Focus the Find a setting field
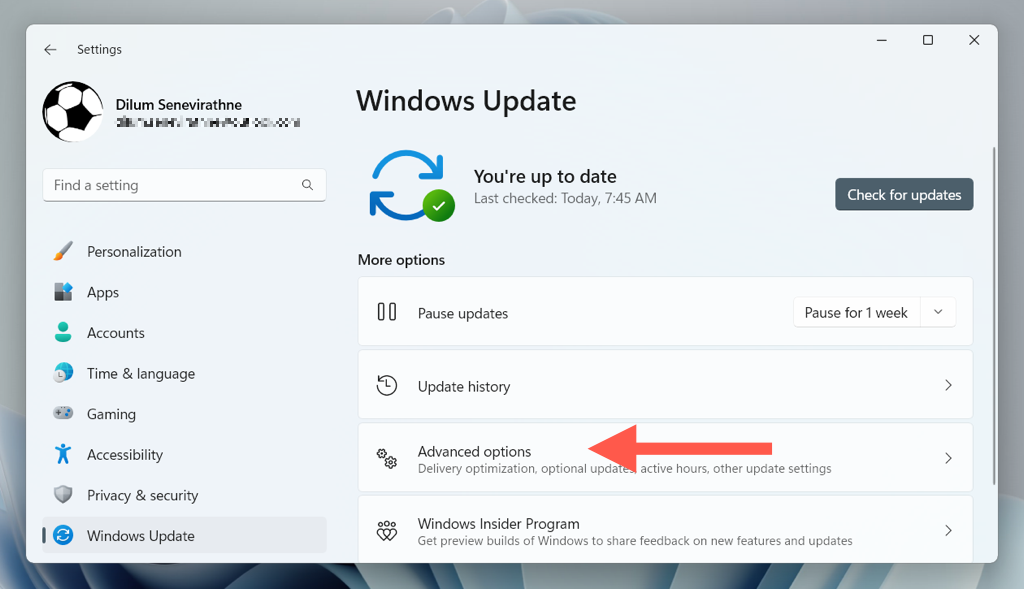Image resolution: width=1024 pixels, height=589 pixels. 184,185
